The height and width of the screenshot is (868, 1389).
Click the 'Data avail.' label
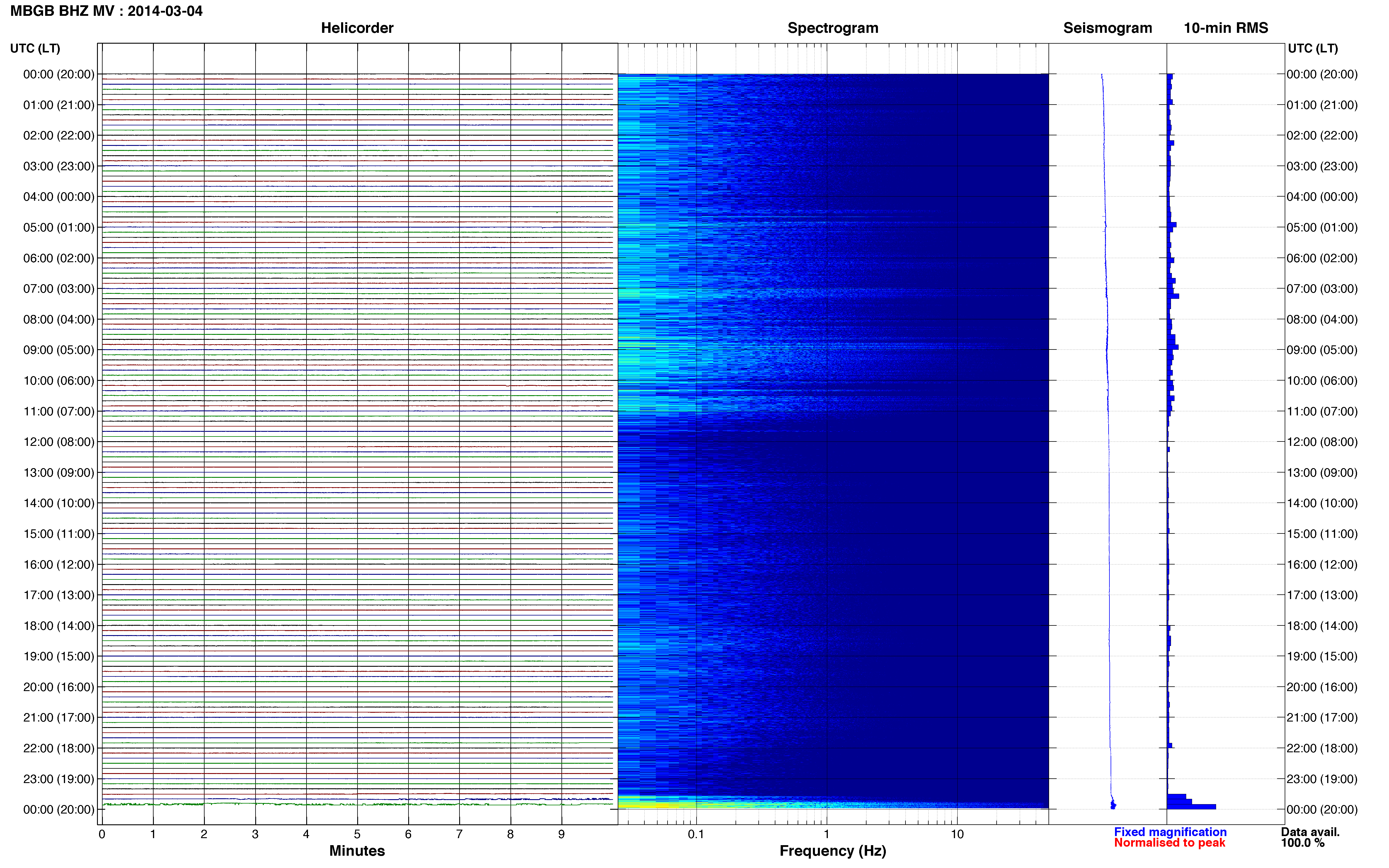[x=1310, y=832]
